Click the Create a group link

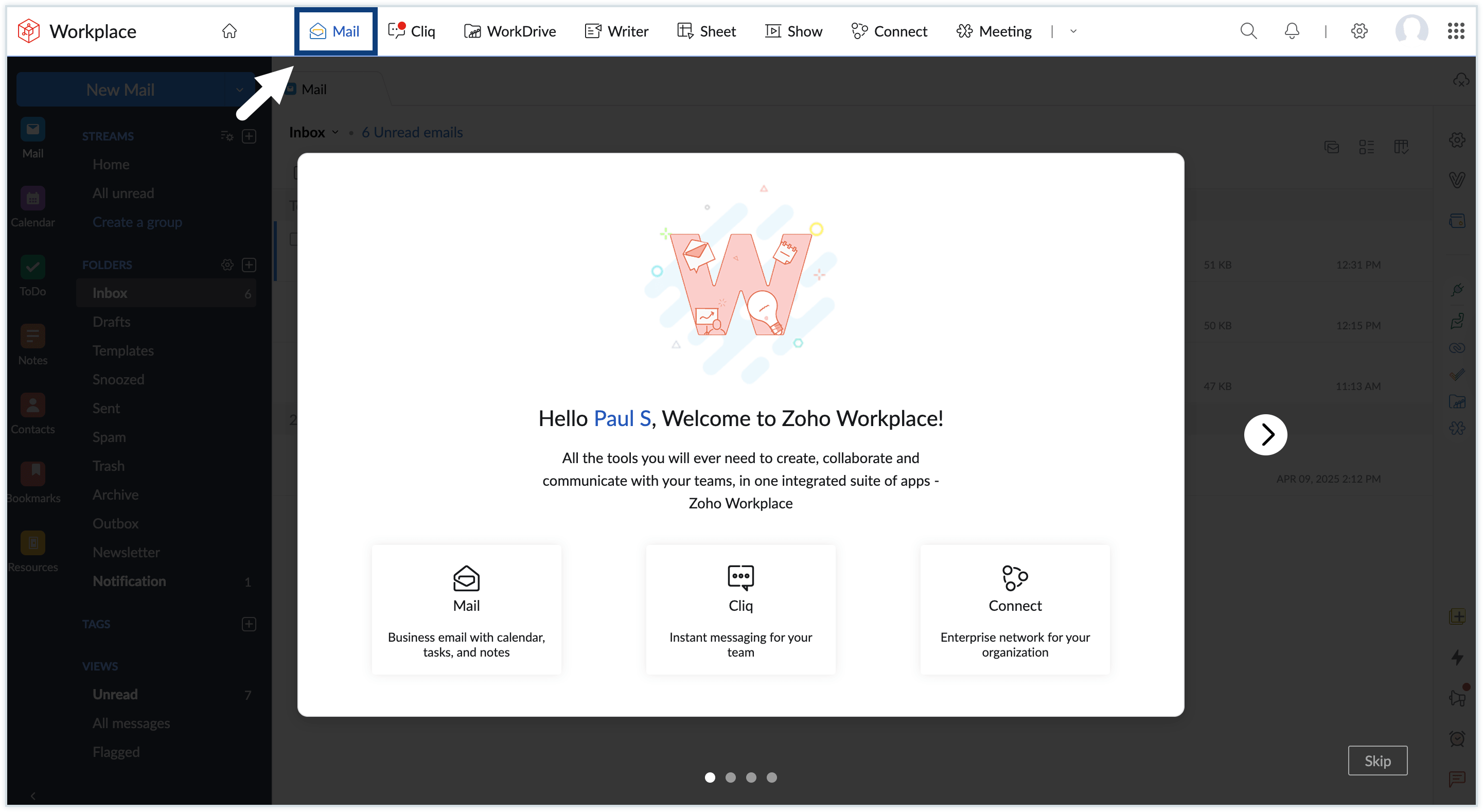137,222
